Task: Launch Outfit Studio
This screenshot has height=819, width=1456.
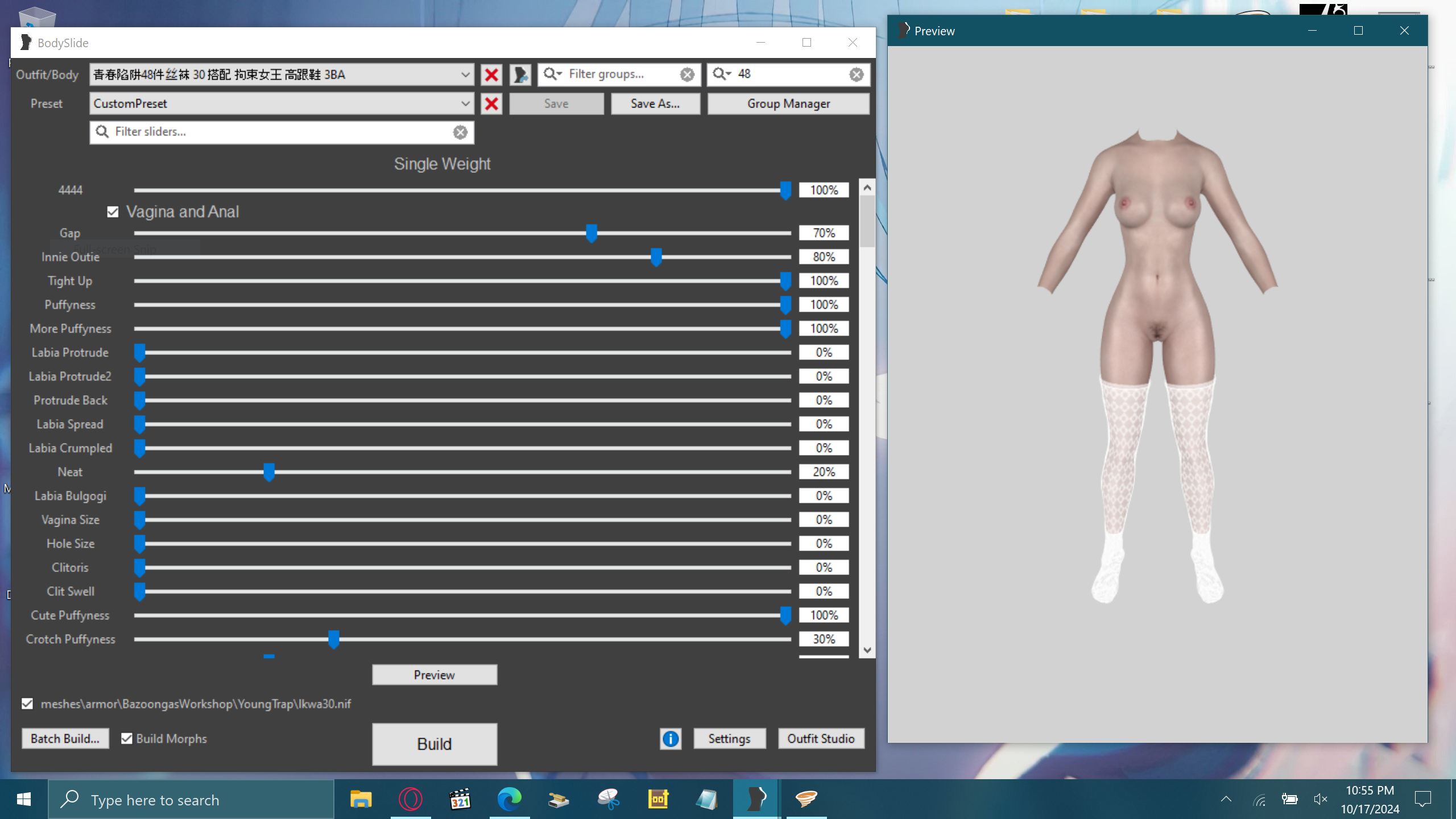Action: (821, 738)
